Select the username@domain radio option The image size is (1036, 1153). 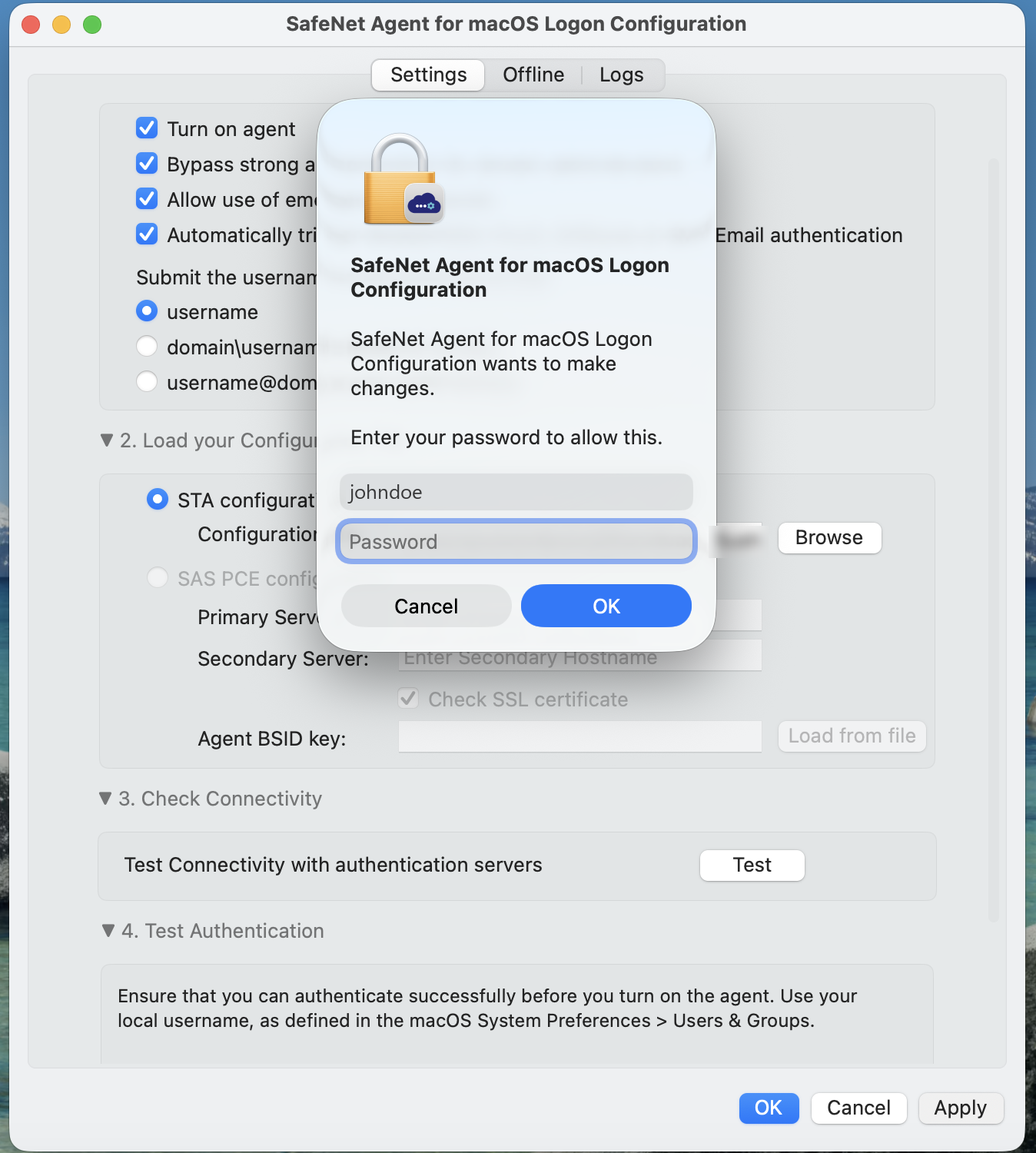147,382
